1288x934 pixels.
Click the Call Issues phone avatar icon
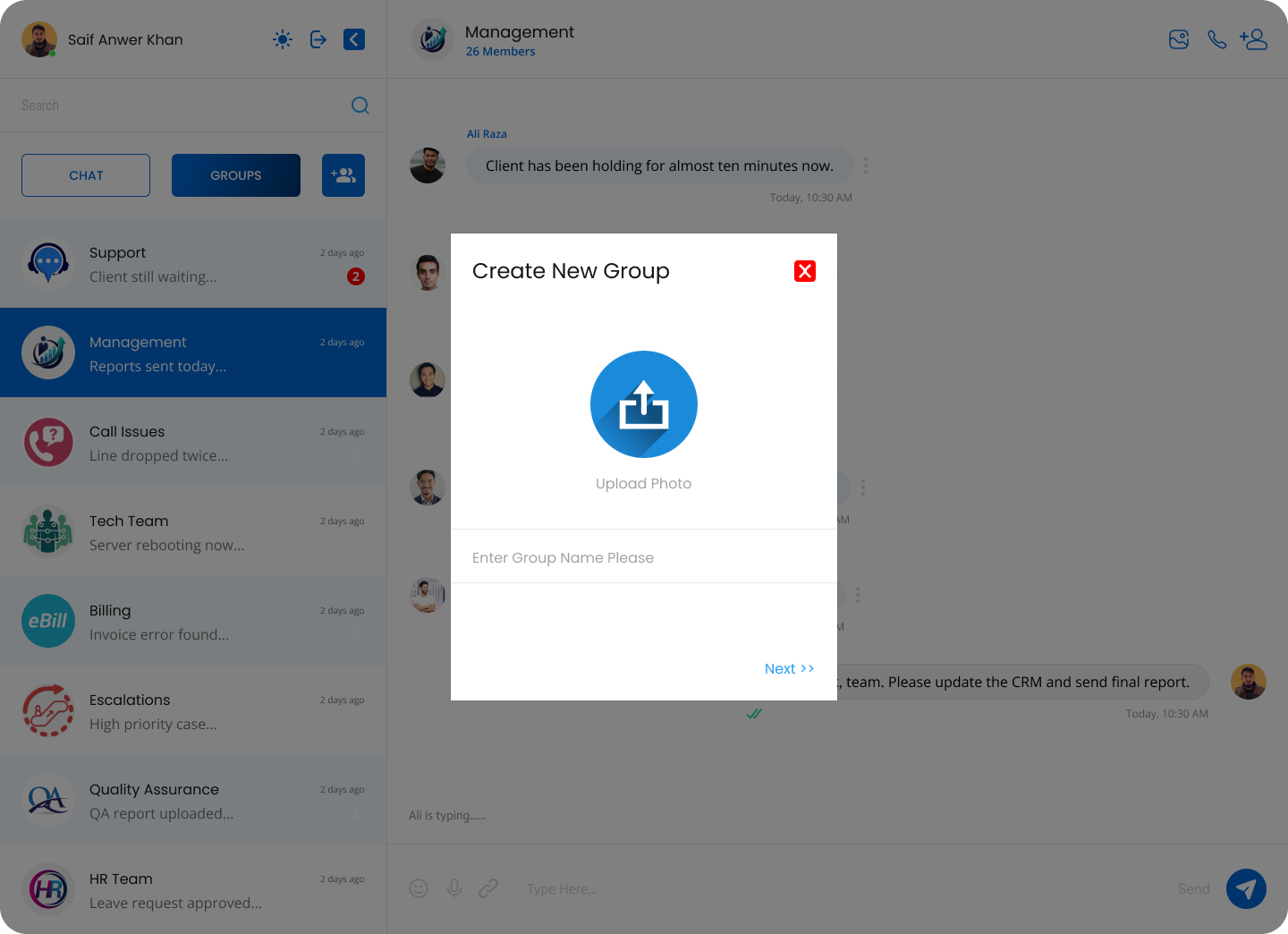(48, 442)
